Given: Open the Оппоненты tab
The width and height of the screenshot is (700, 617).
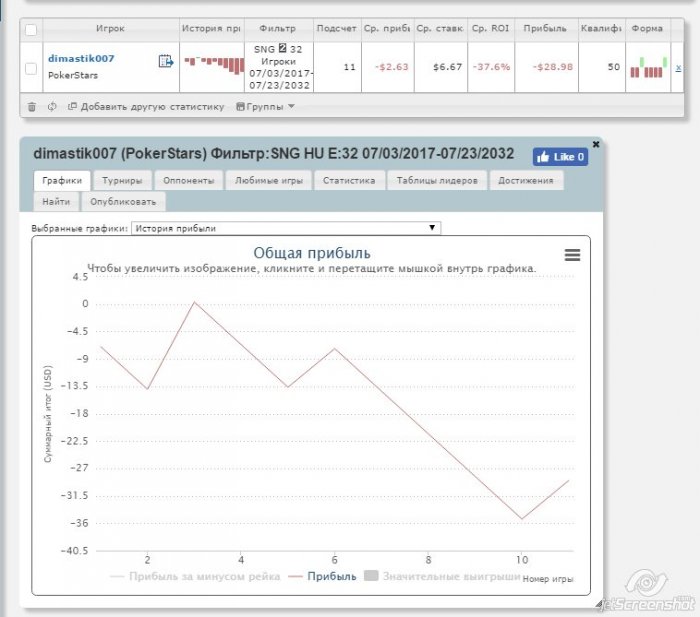Looking at the screenshot, I should coord(188,181).
